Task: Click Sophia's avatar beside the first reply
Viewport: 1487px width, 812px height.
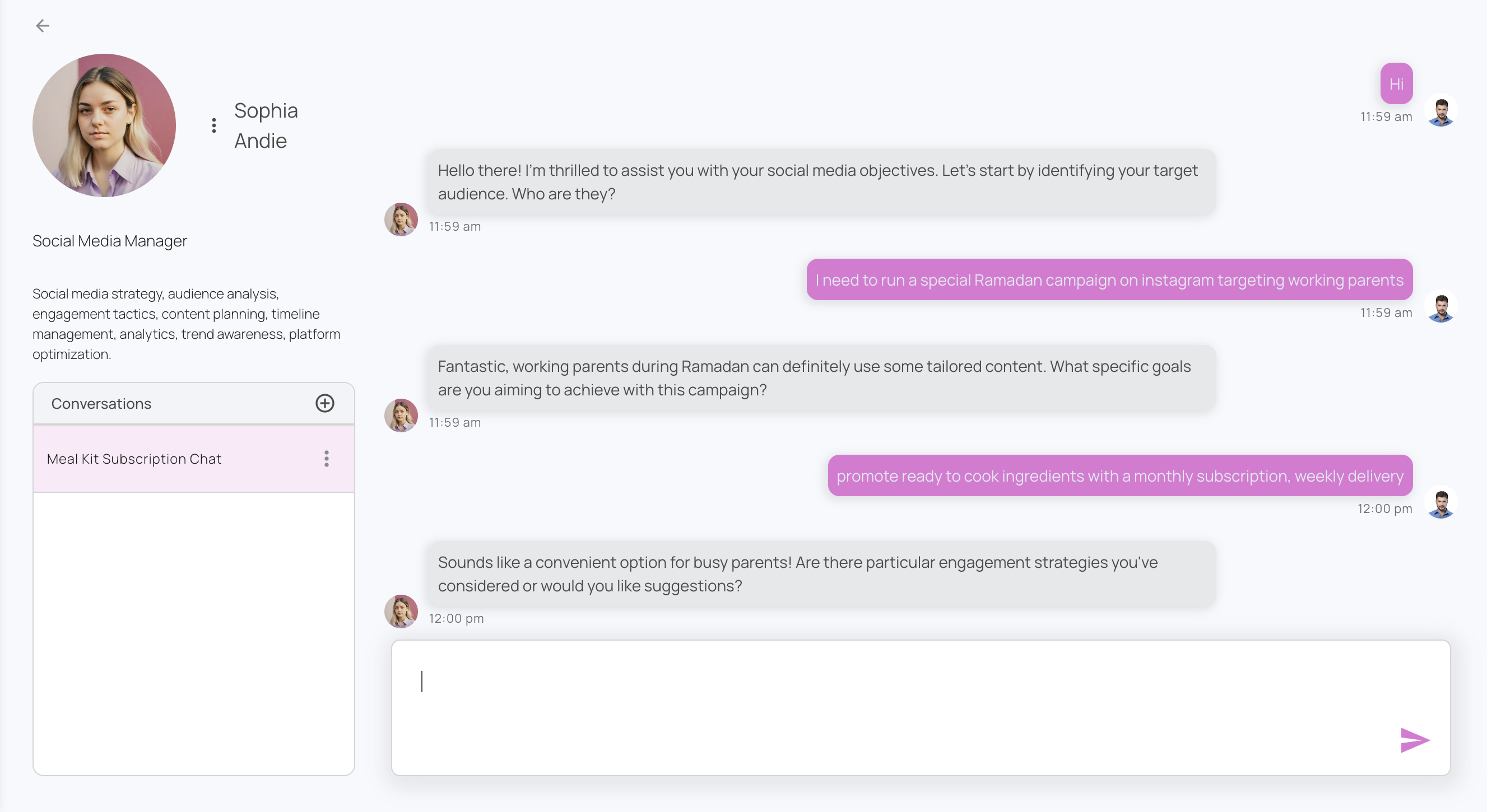Action: pos(401,220)
